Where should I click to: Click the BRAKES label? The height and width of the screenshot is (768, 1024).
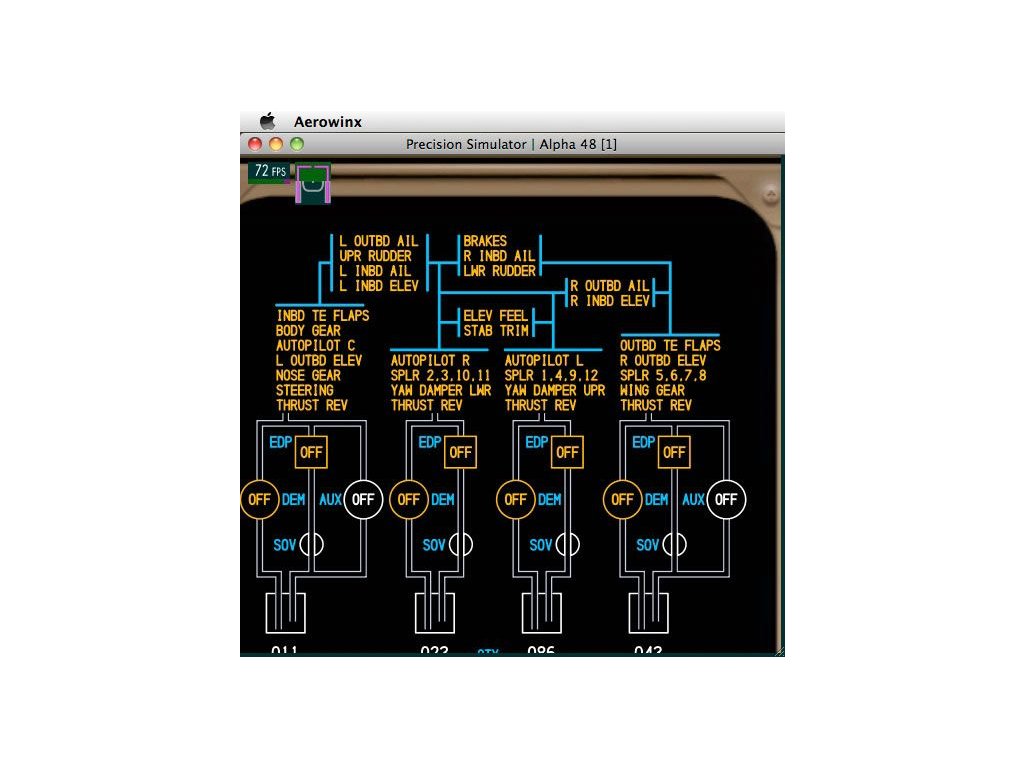coord(485,241)
